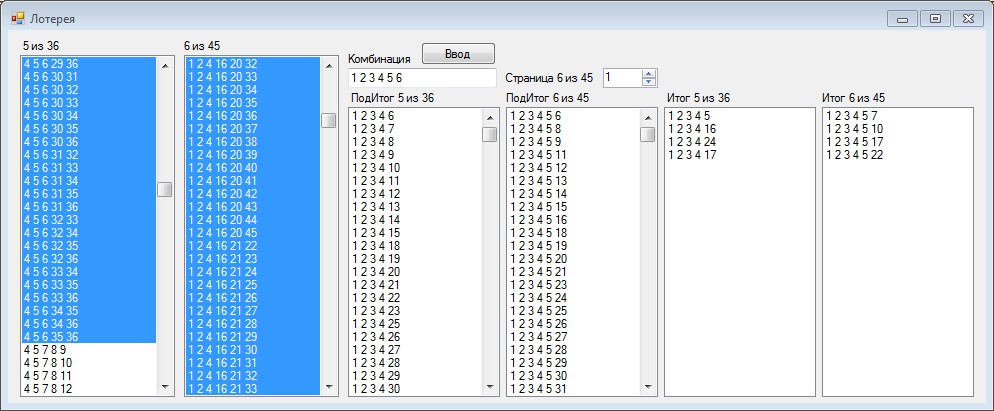
Task: Click the ПодИтог 5 из 36 scroll-down arrow
Action: click(x=489, y=386)
